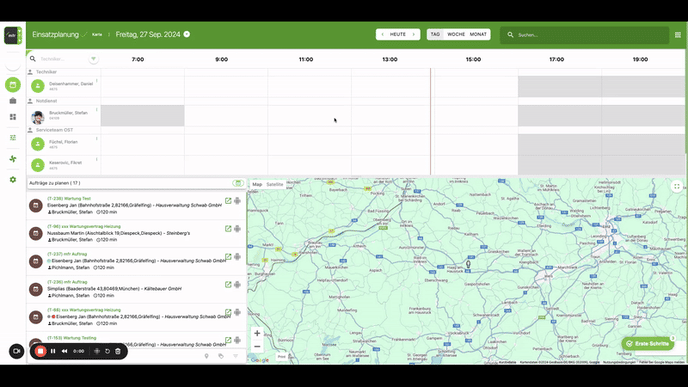Click the move handle on T-96 order
688x387 pixels.
pos(237,229)
